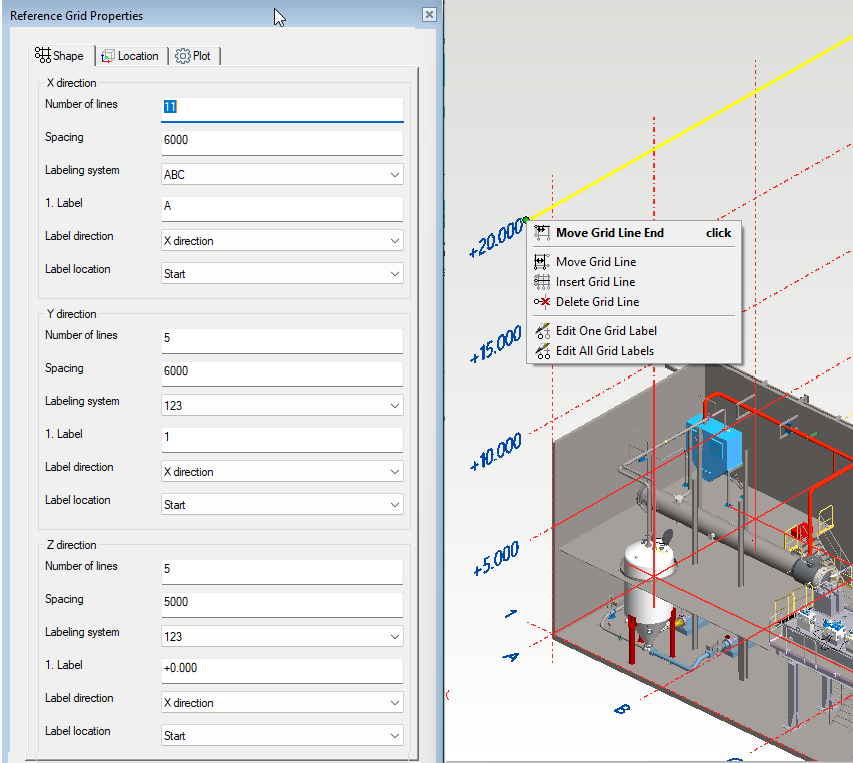
Task: Click the Y direction Spacing field
Action: coord(282,371)
